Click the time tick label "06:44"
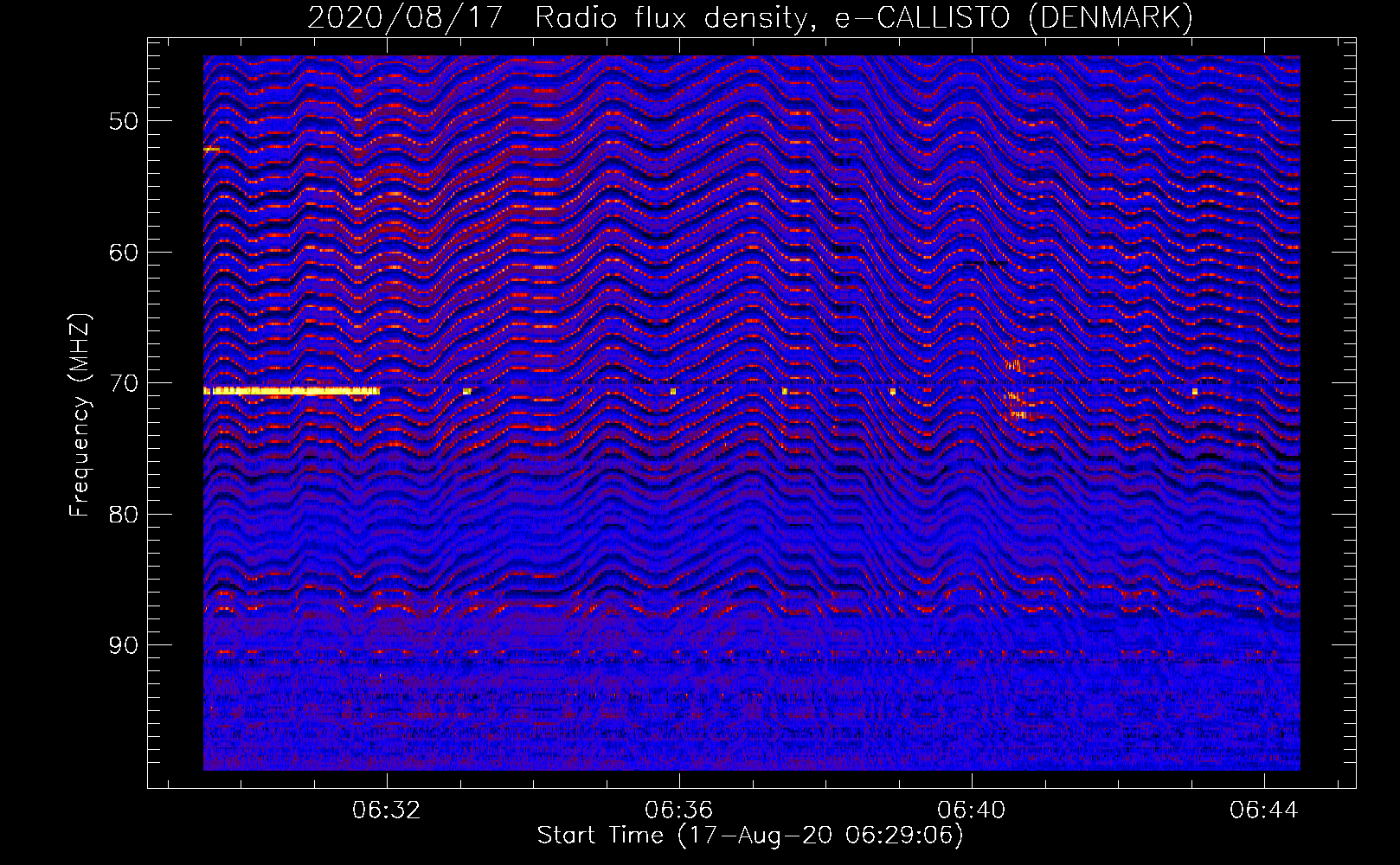This screenshot has width=1400, height=865. pos(1264,810)
